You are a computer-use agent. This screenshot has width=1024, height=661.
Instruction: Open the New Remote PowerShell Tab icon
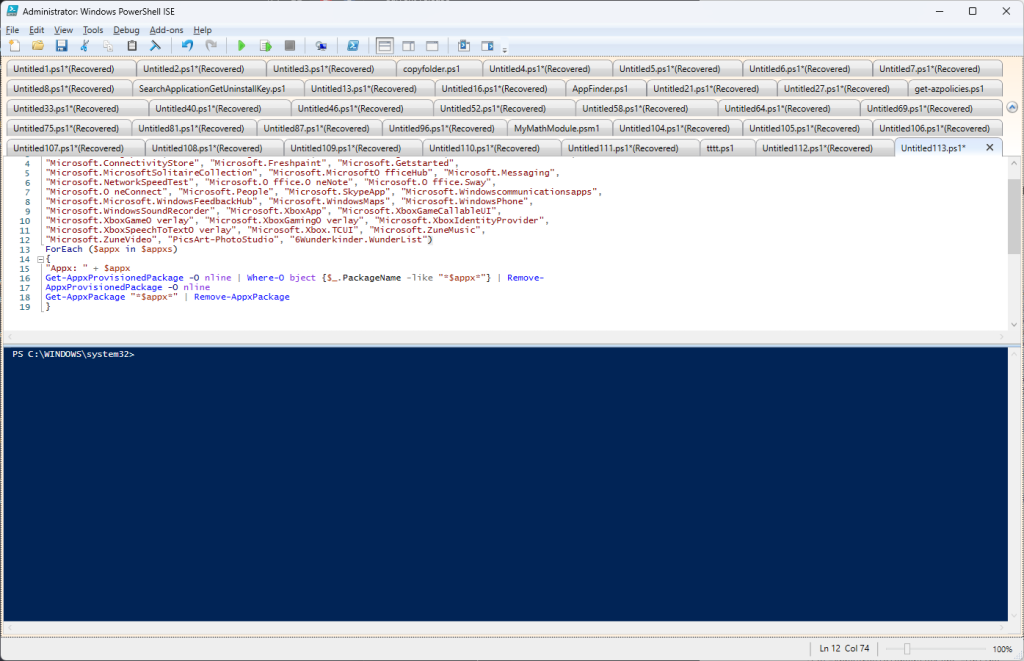[321, 46]
